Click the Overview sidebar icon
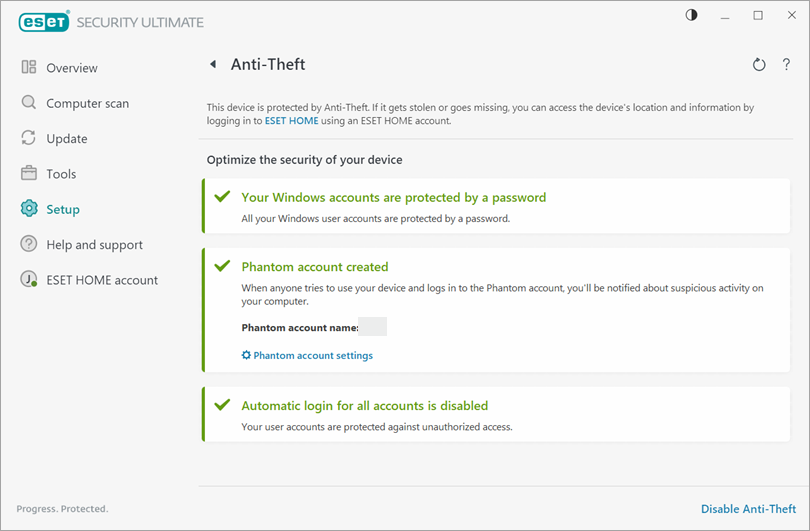The width and height of the screenshot is (810, 531). pyautogui.click(x=29, y=68)
